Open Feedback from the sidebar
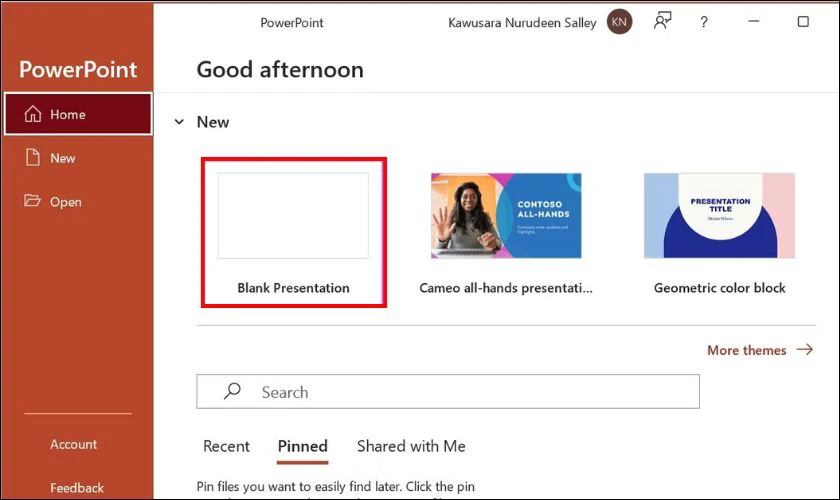840x500 pixels. (77, 488)
